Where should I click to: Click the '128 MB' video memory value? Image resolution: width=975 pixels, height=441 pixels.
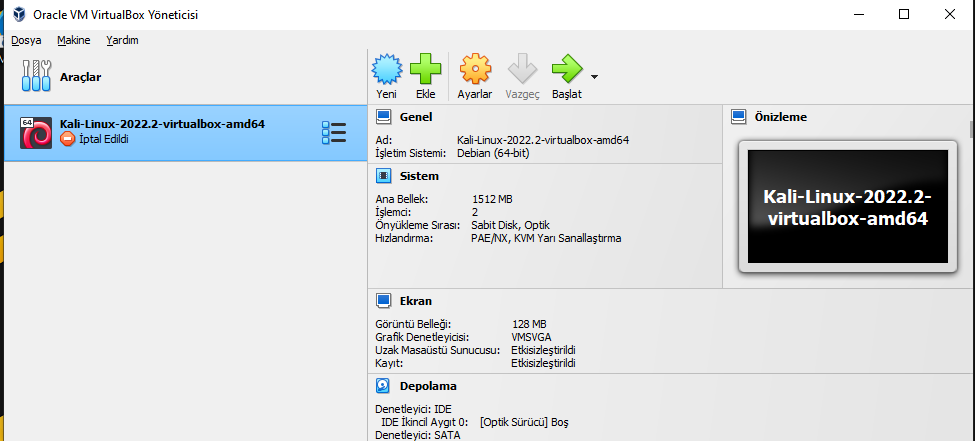pyautogui.click(x=529, y=324)
